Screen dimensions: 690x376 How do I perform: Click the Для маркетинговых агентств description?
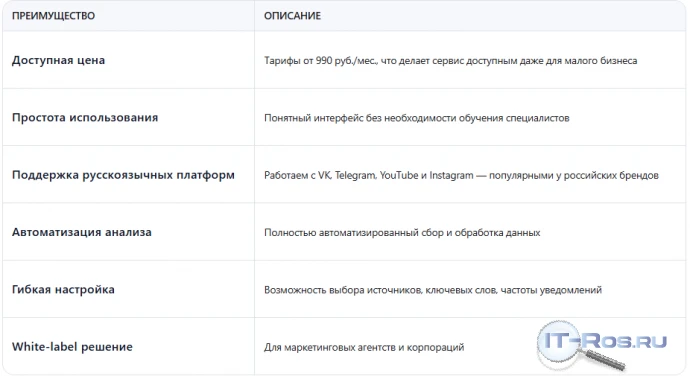tap(364, 347)
